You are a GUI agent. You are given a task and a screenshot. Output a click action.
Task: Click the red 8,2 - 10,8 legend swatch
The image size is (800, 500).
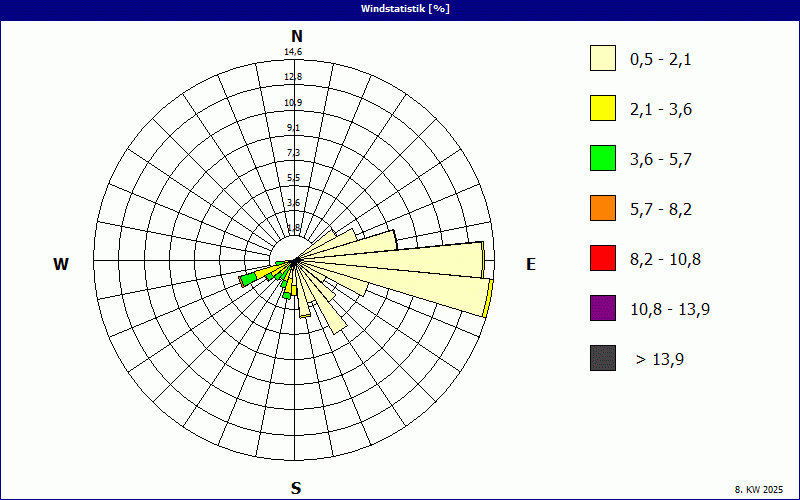pos(603,258)
